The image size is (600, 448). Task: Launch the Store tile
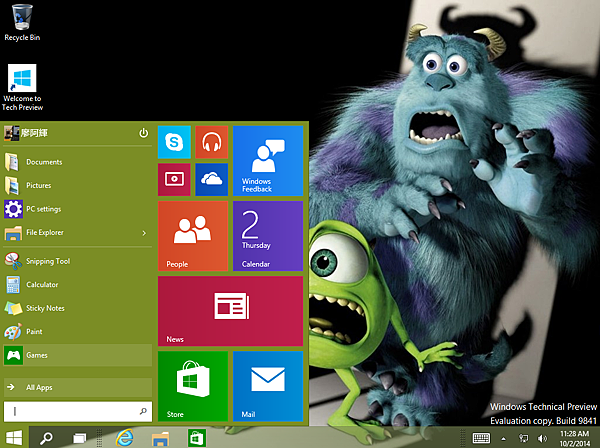point(193,386)
